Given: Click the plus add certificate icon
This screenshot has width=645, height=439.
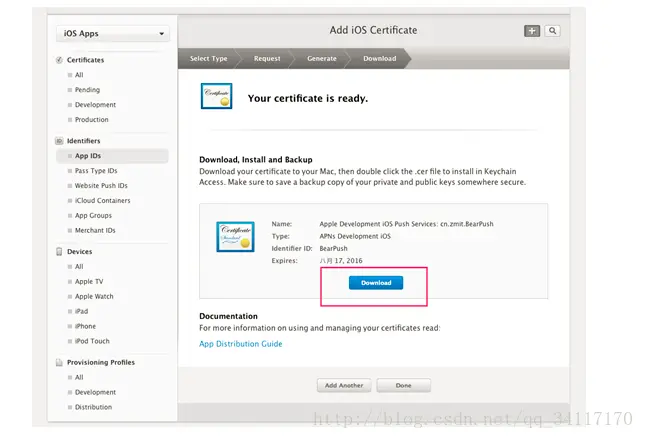Looking at the screenshot, I should coord(532,31).
